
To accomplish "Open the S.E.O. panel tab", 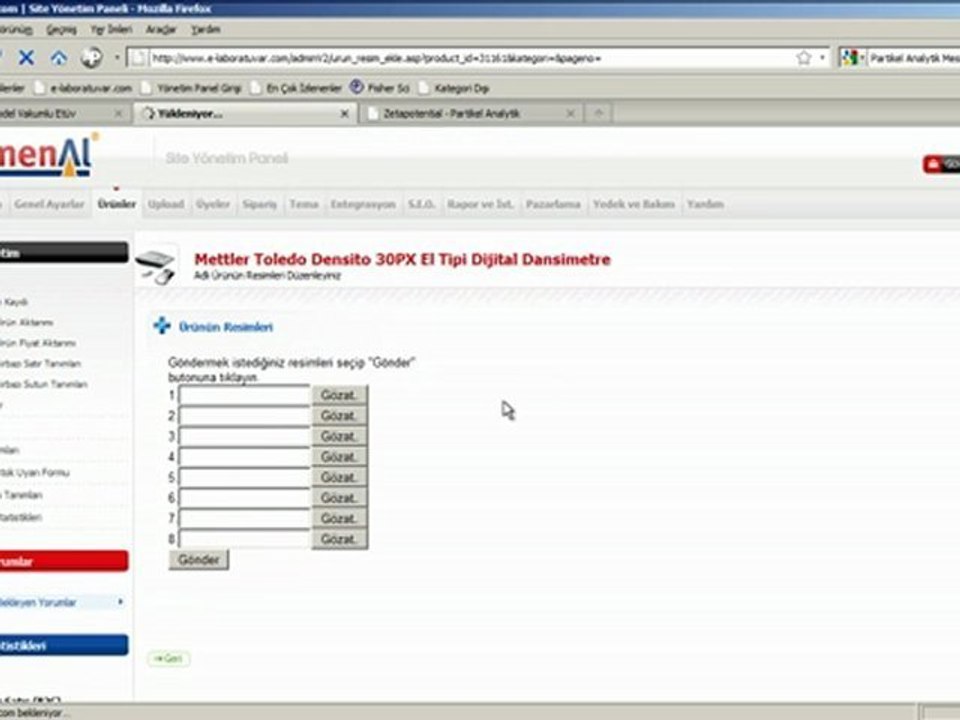I will (422, 204).
